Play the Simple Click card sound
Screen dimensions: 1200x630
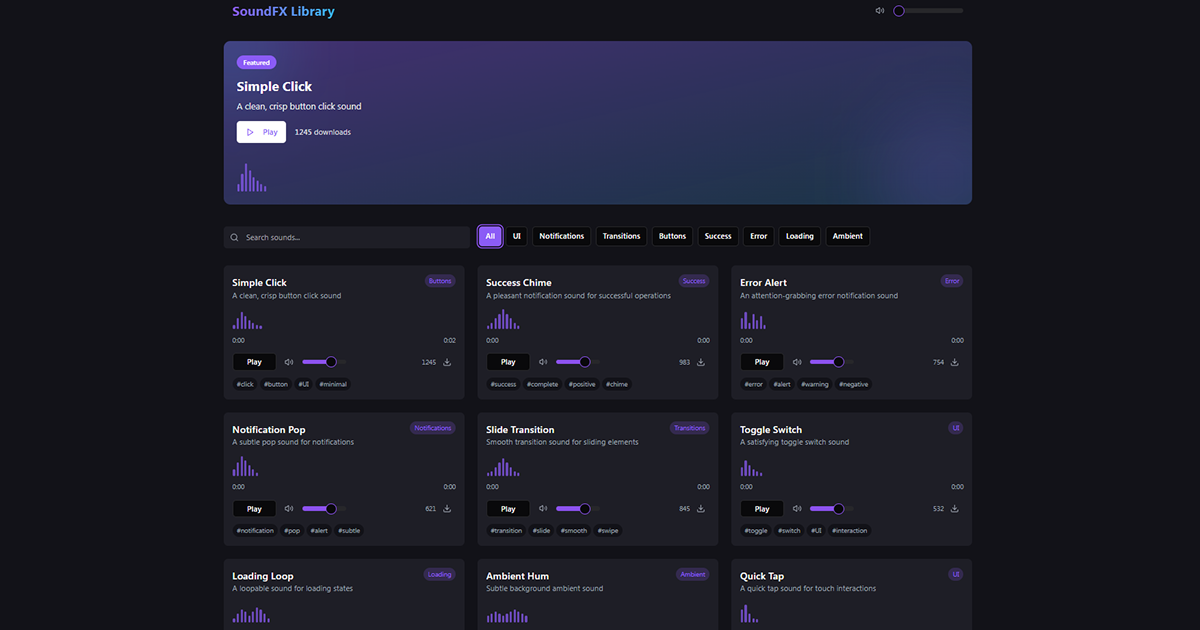(254, 362)
